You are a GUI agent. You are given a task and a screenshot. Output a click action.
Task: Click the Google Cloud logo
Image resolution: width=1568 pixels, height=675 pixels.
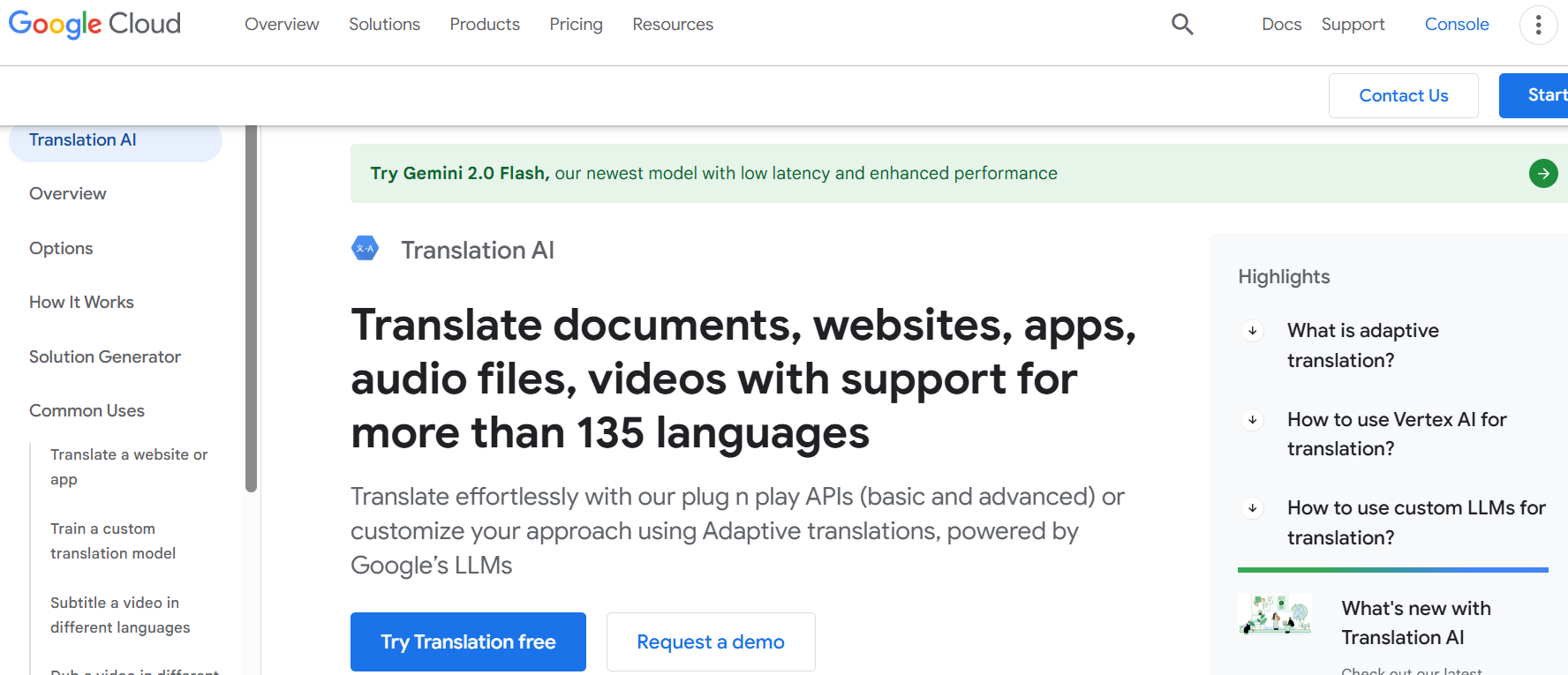click(x=94, y=24)
